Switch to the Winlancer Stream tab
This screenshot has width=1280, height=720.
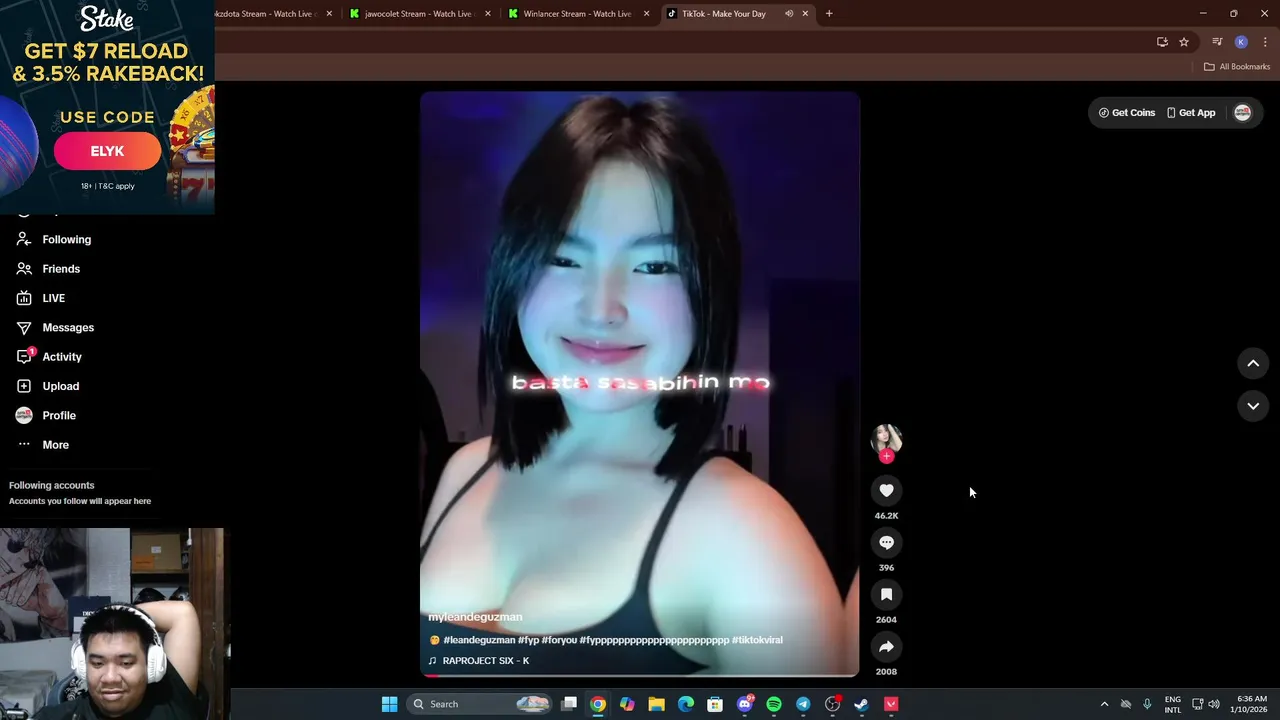[x=577, y=14]
